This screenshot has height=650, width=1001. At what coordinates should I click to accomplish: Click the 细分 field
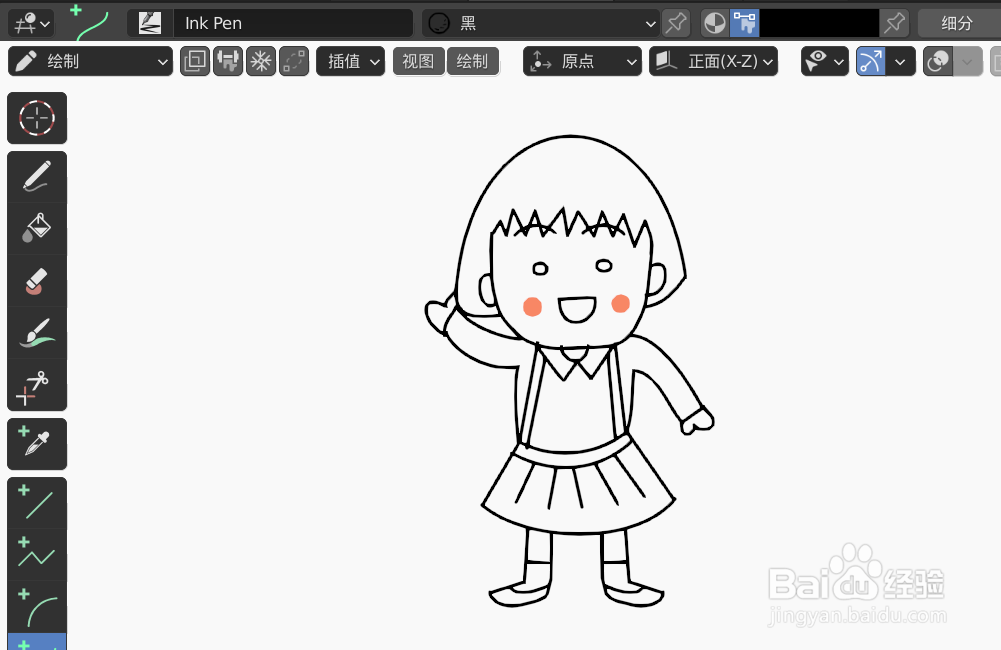(x=959, y=24)
